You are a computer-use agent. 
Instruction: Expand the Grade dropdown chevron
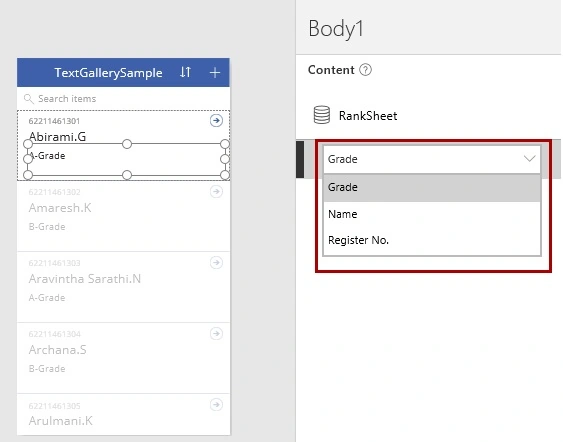(530, 159)
